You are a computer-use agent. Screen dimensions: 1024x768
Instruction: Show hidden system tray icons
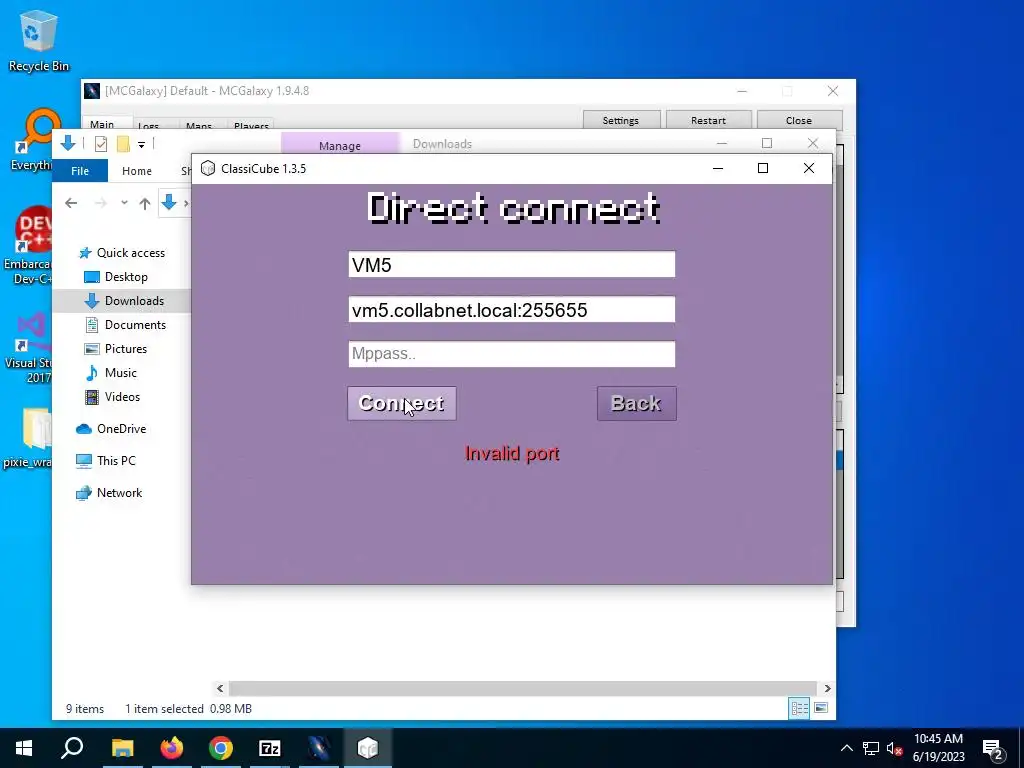[x=846, y=748]
